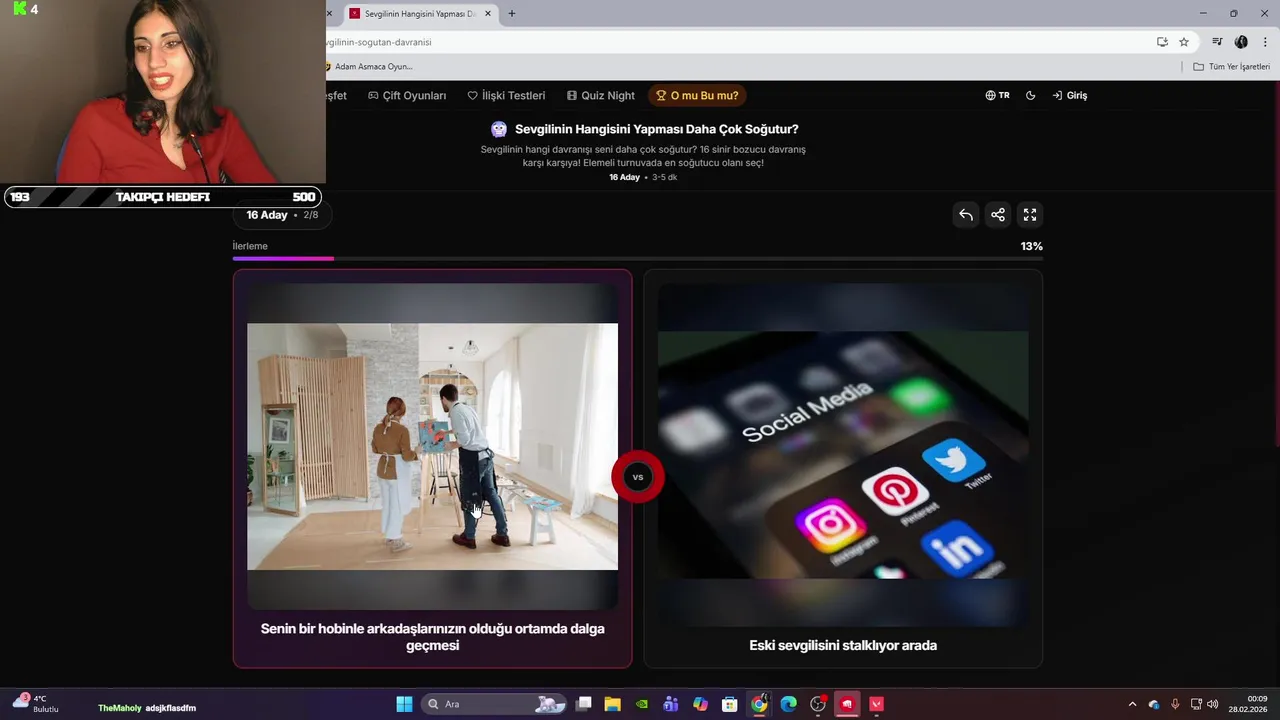Open the Chrome three-dot menu
This screenshot has height=720, width=1280.
pyautogui.click(x=1265, y=42)
